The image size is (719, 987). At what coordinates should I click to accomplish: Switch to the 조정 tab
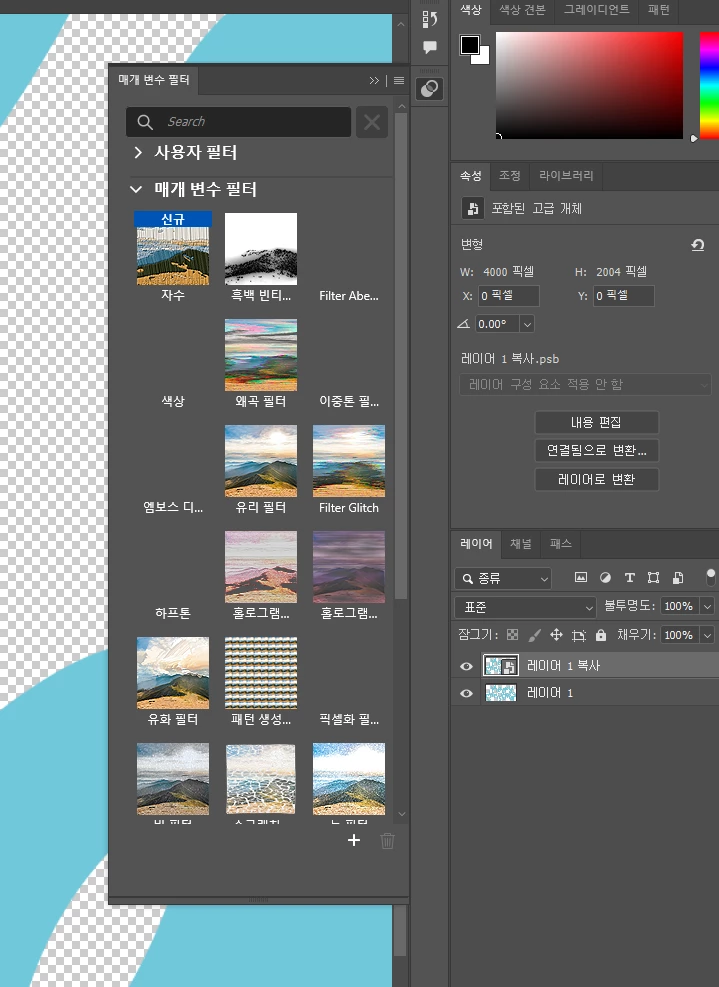509,176
